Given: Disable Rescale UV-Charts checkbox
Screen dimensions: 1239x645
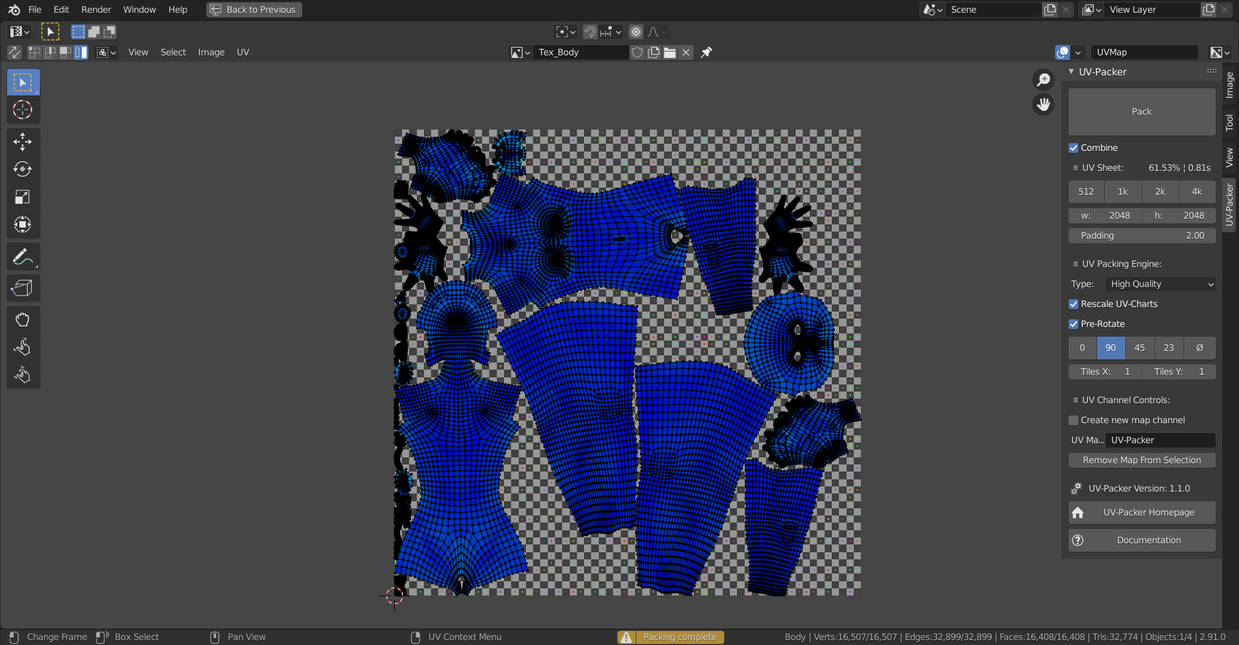Looking at the screenshot, I should click(1074, 304).
